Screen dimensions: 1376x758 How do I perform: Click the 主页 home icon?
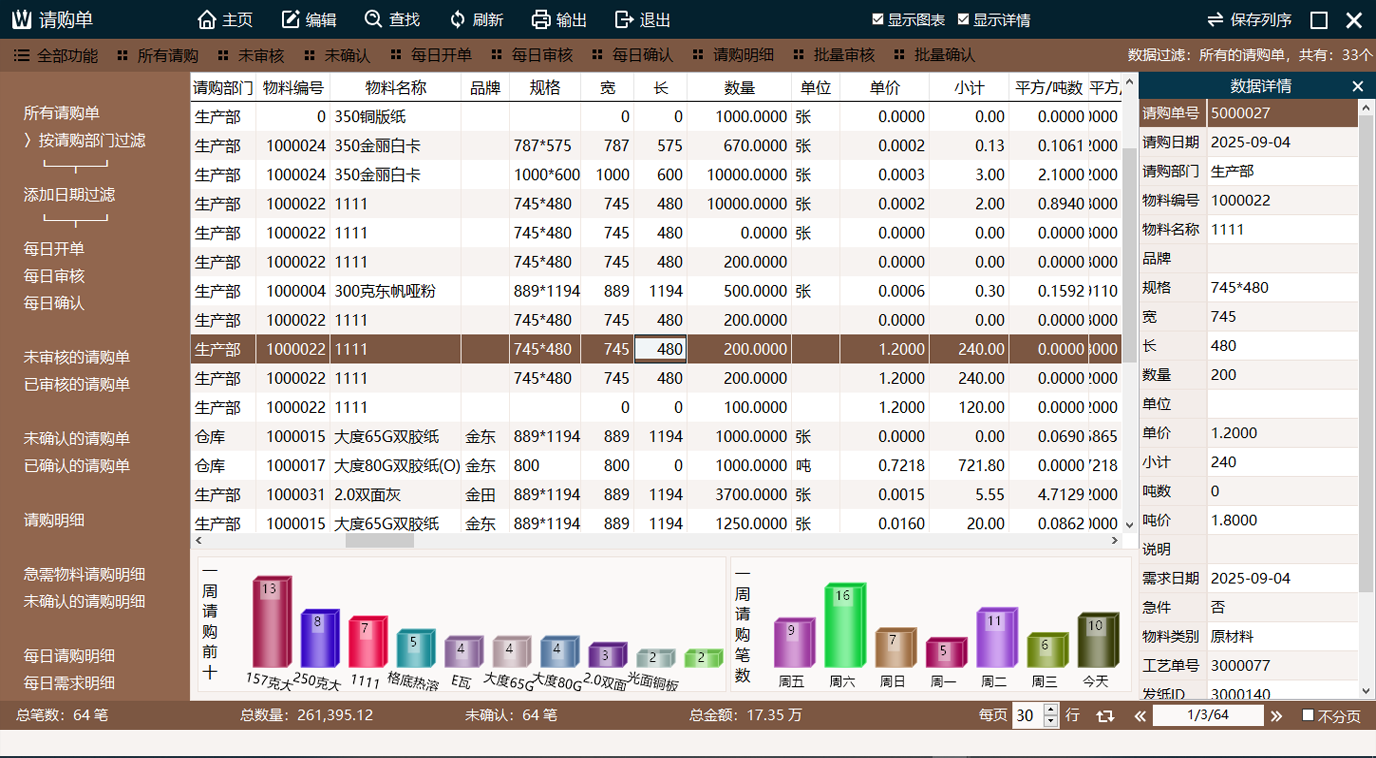(207, 20)
